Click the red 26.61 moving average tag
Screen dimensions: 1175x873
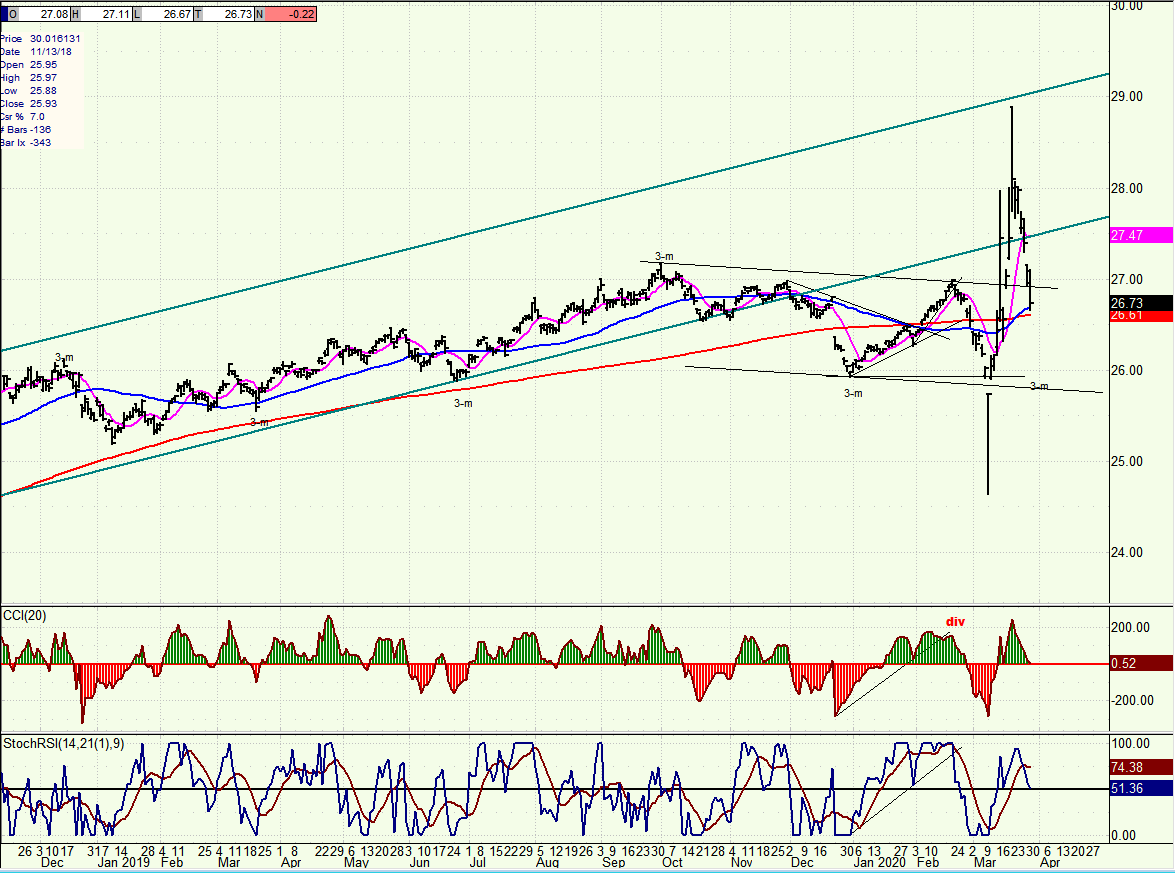click(x=1138, y=316)
